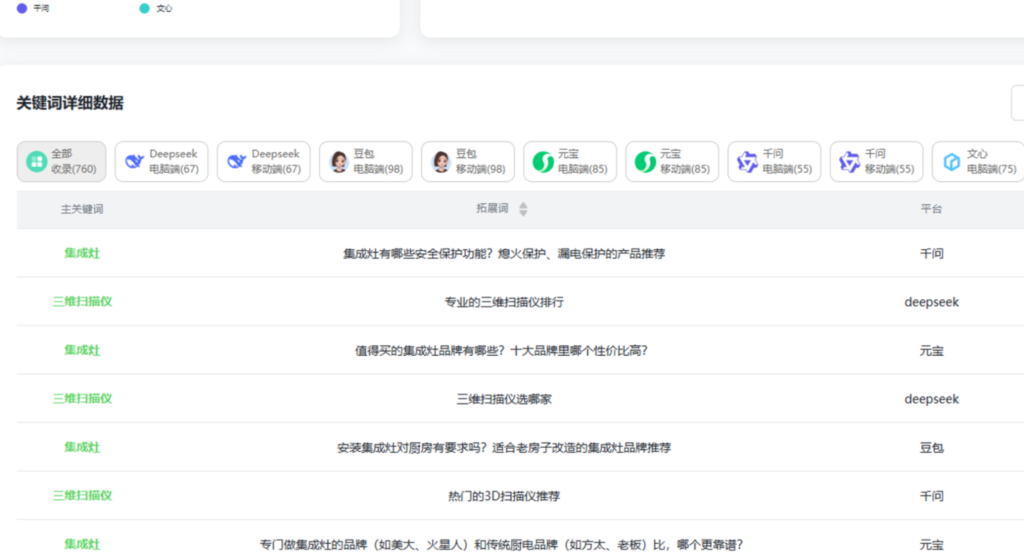Image resolution: width=1024 pixels, height=559 pixels.
Task: Open the 集成灶 keyword in first row
Action: click(82, 253)
